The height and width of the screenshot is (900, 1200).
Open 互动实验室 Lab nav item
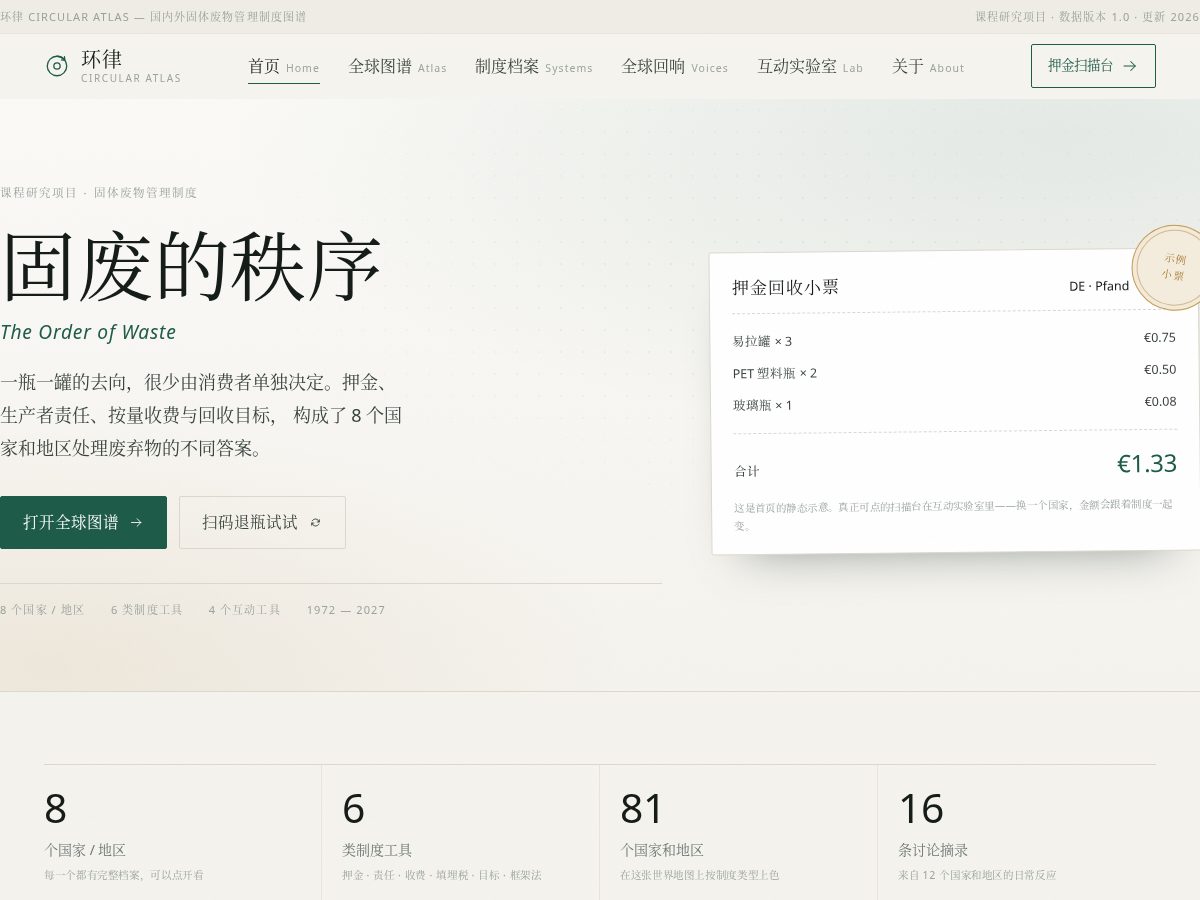tap(810, 66)
